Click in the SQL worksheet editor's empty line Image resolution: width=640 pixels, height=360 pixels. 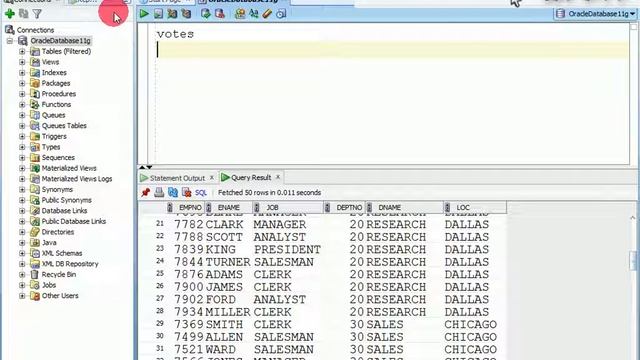[392, 50]
